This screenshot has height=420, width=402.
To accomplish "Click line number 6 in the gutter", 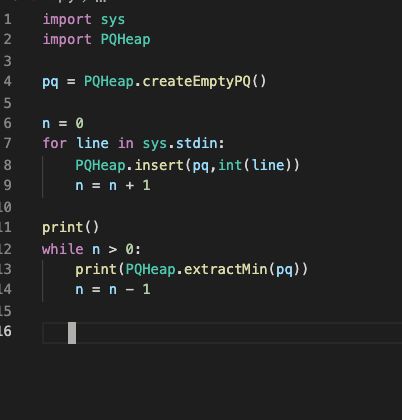I will coord(7,123).
